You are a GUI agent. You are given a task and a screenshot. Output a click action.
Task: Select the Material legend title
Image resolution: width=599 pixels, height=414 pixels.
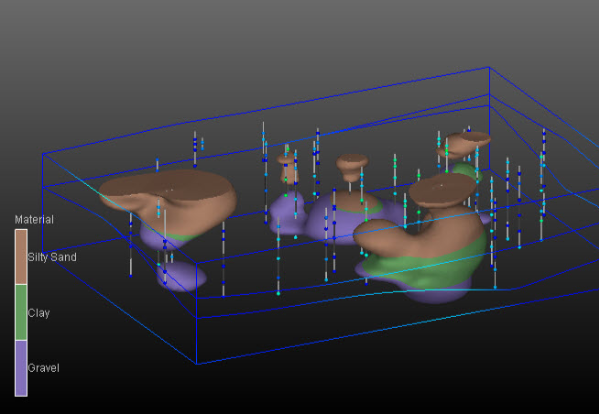point(34,220)
